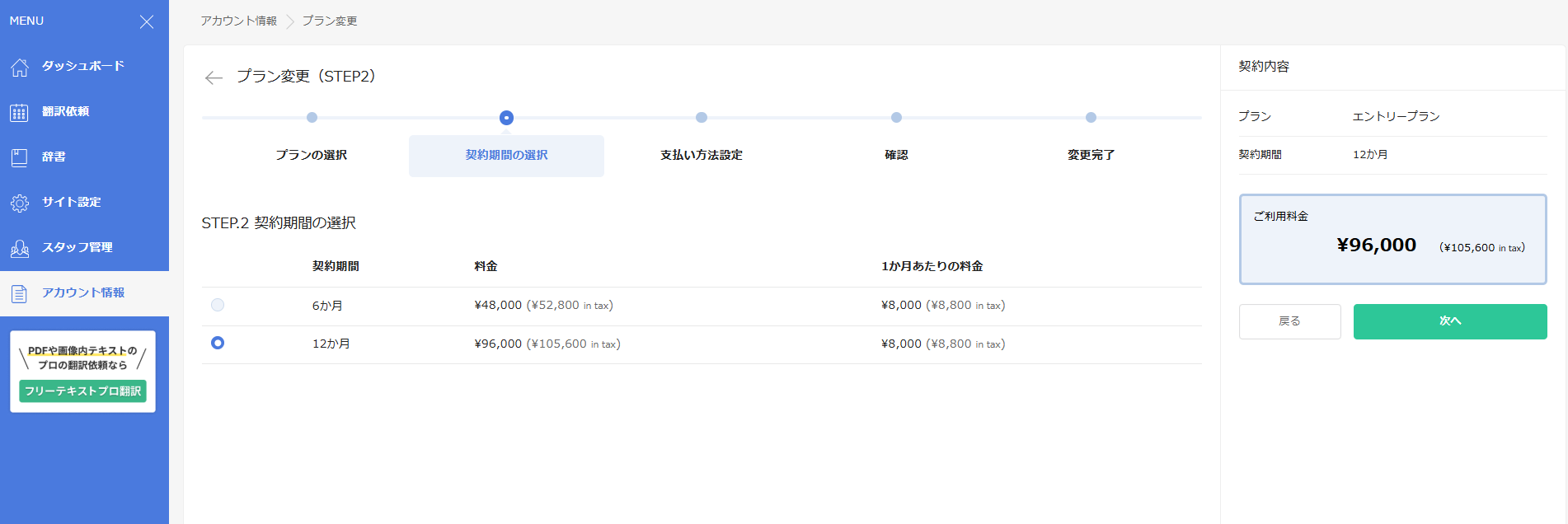Select the 12か月 contract period radio button
The width and height of the screenshot is (1568, 524).
[x=218, y=343]
